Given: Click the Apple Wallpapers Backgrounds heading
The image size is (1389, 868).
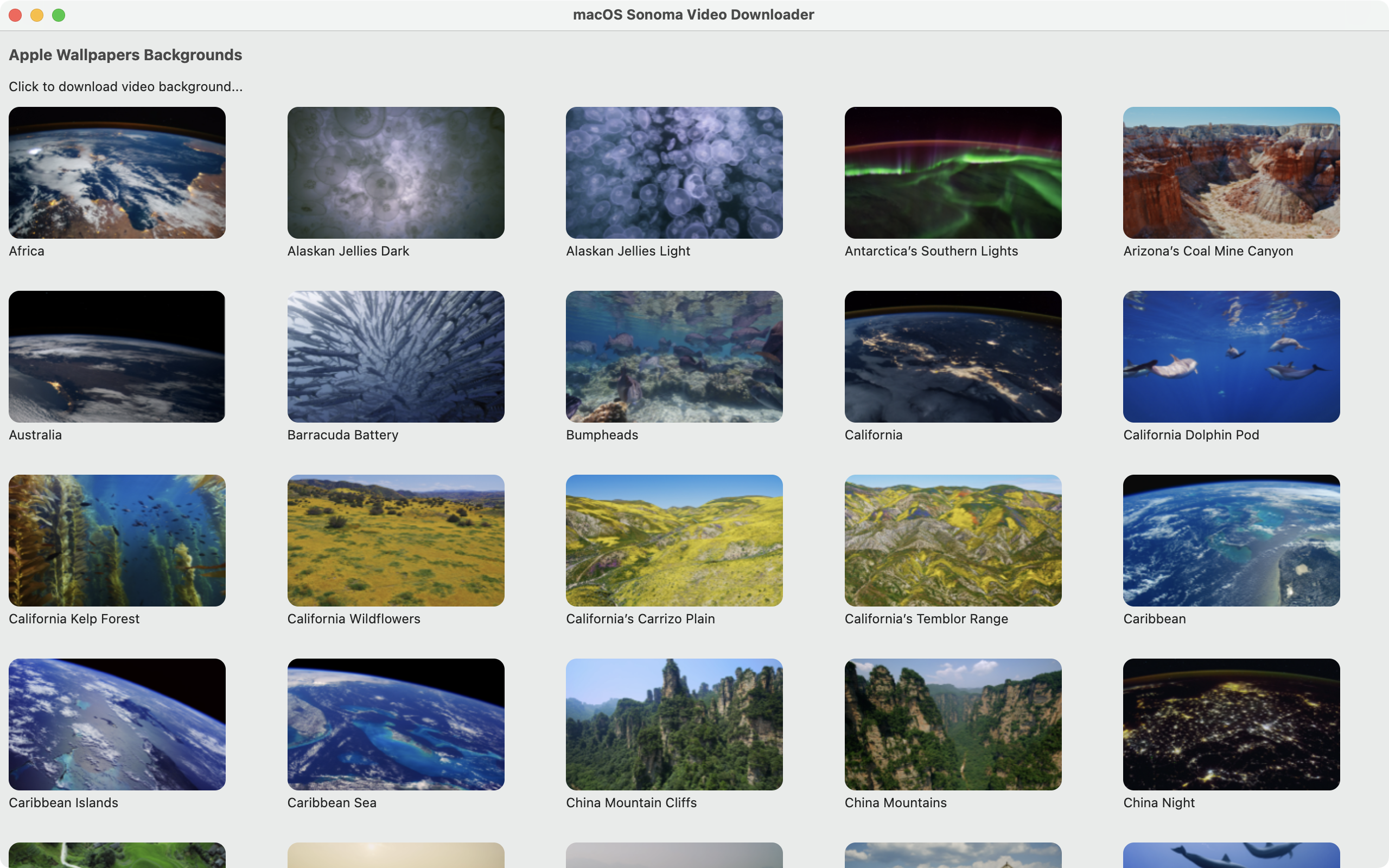Looking at the screenshot, I should pos(125,55).
